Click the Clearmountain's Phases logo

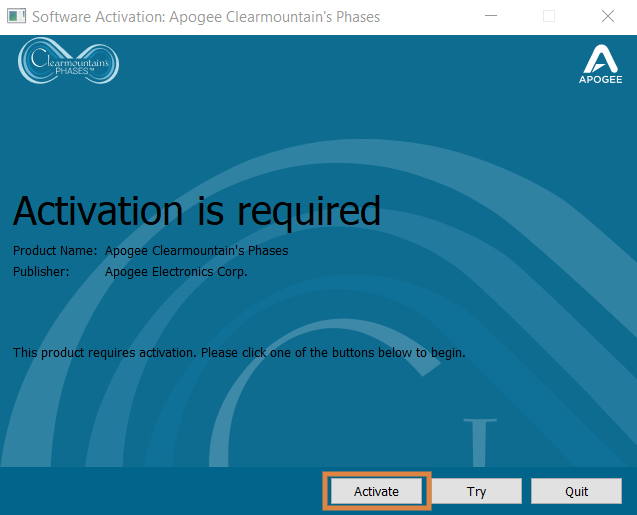(68, 61)
